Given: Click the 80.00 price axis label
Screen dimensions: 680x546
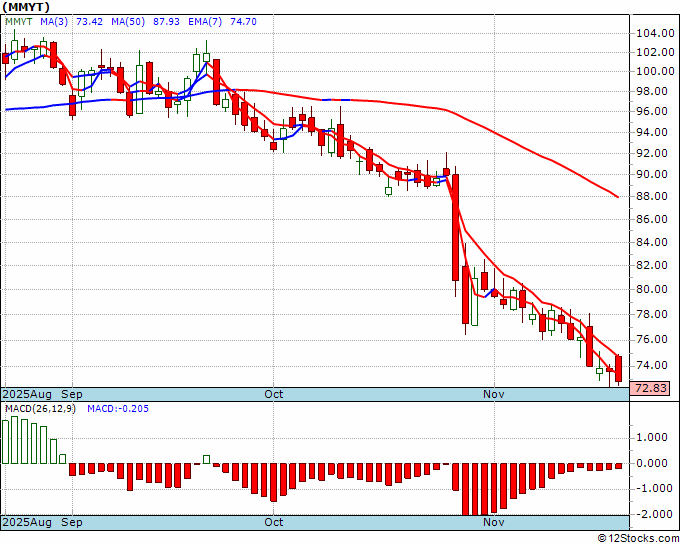Looking at the screenshot, I should [x=652, y=289].
